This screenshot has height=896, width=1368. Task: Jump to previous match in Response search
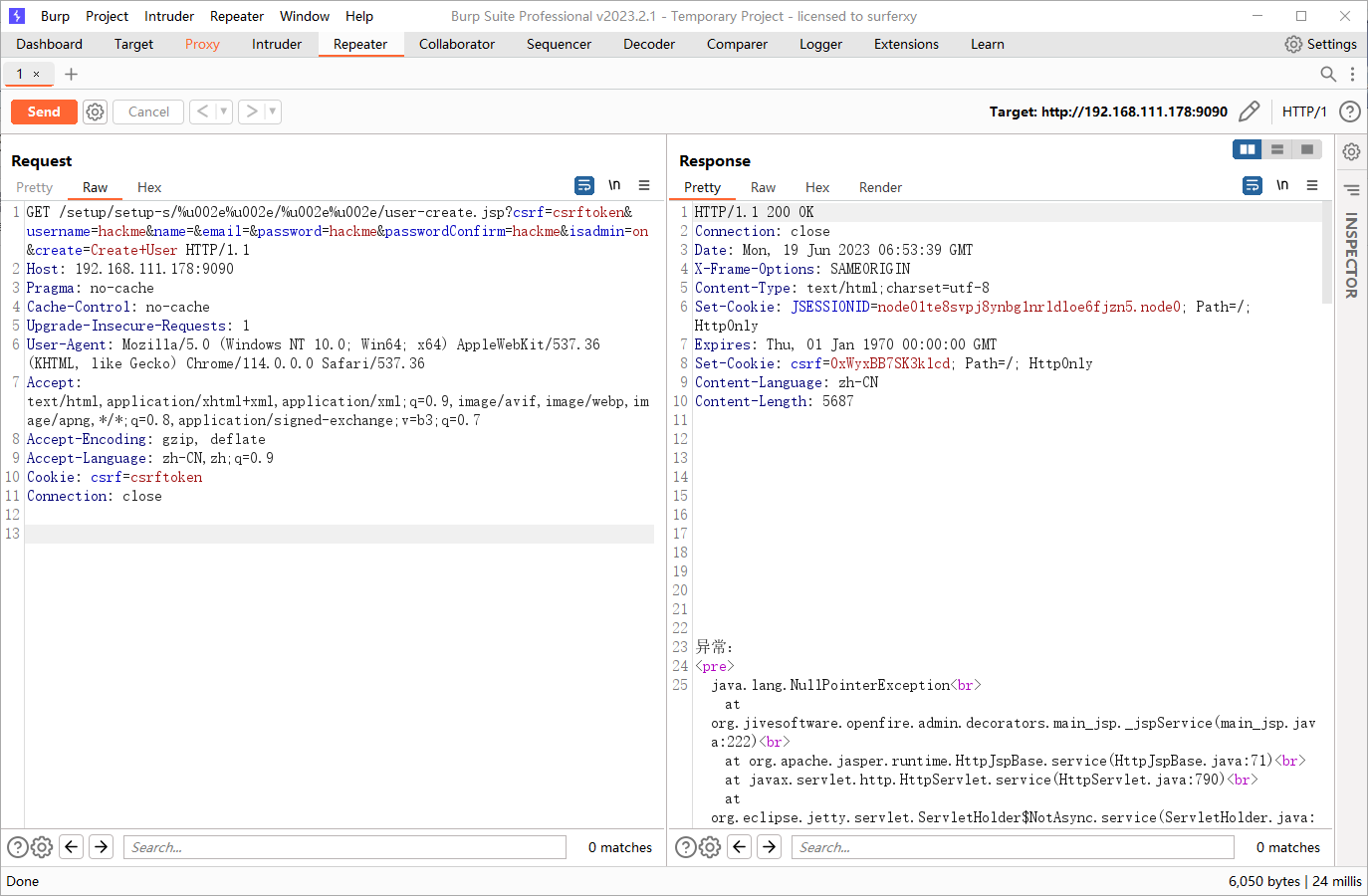click(740, 847)
